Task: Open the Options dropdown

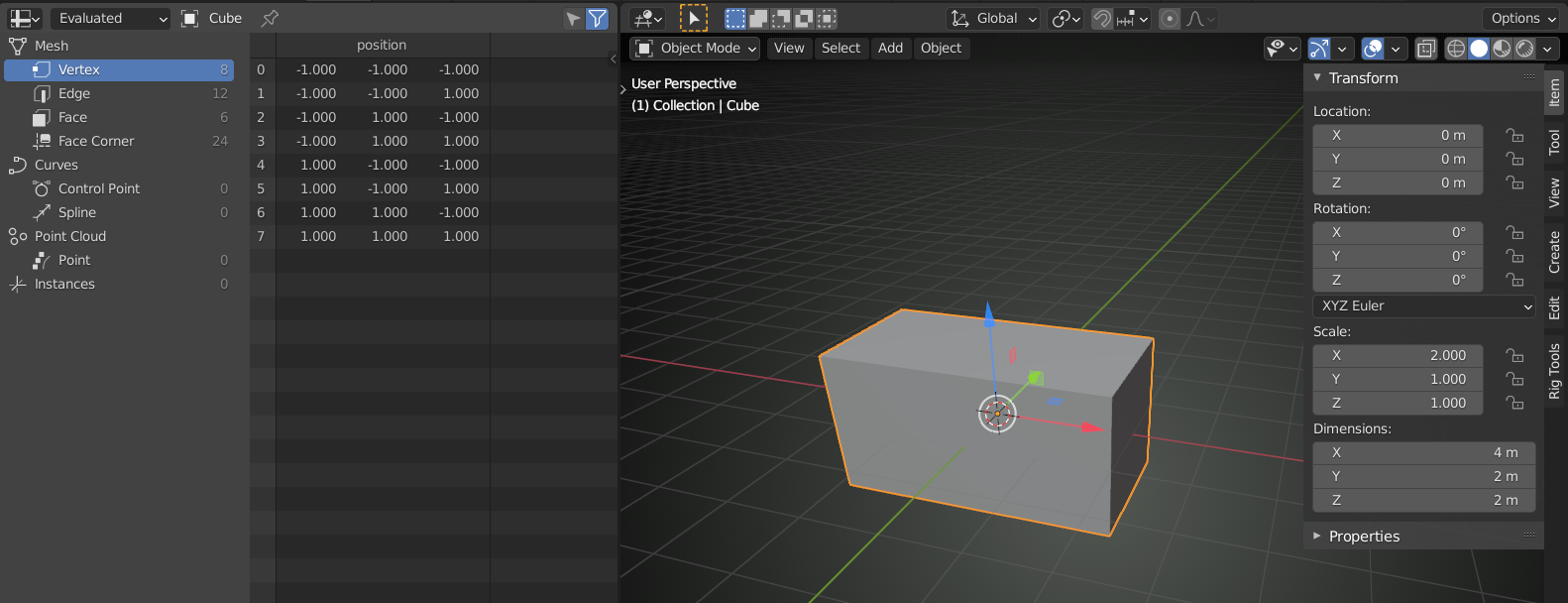Action: coord(1521,19)
